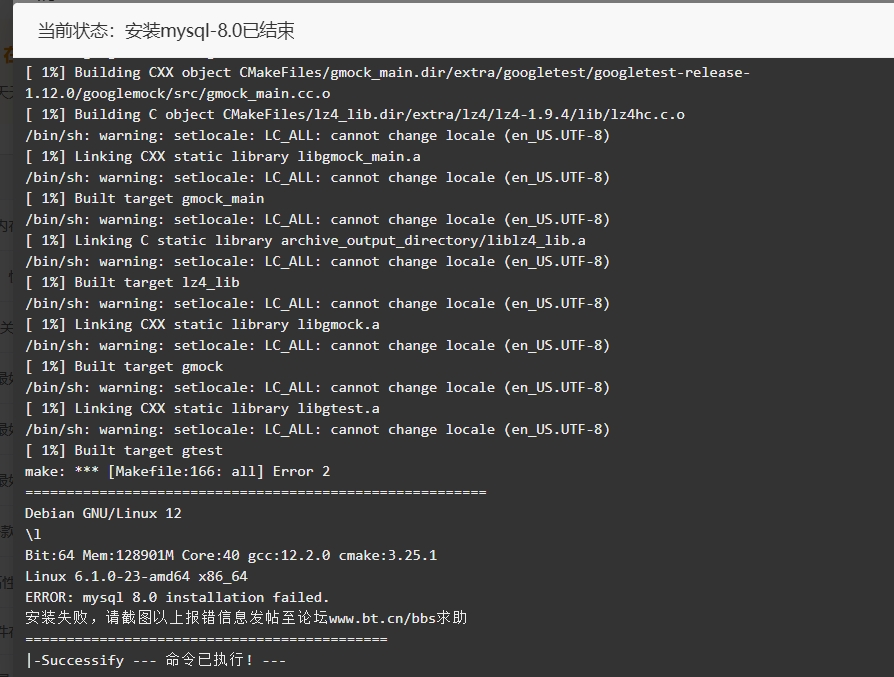Image resolution: width=894 pixels, height=677 pixels.
Task: Click the 'Linking CXX static library libgtest.a' line
Action: click(202, 409)
